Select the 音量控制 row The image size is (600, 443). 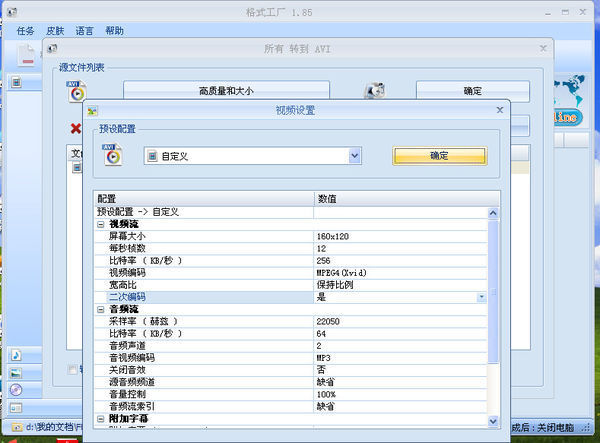click(x=291, y=394)
